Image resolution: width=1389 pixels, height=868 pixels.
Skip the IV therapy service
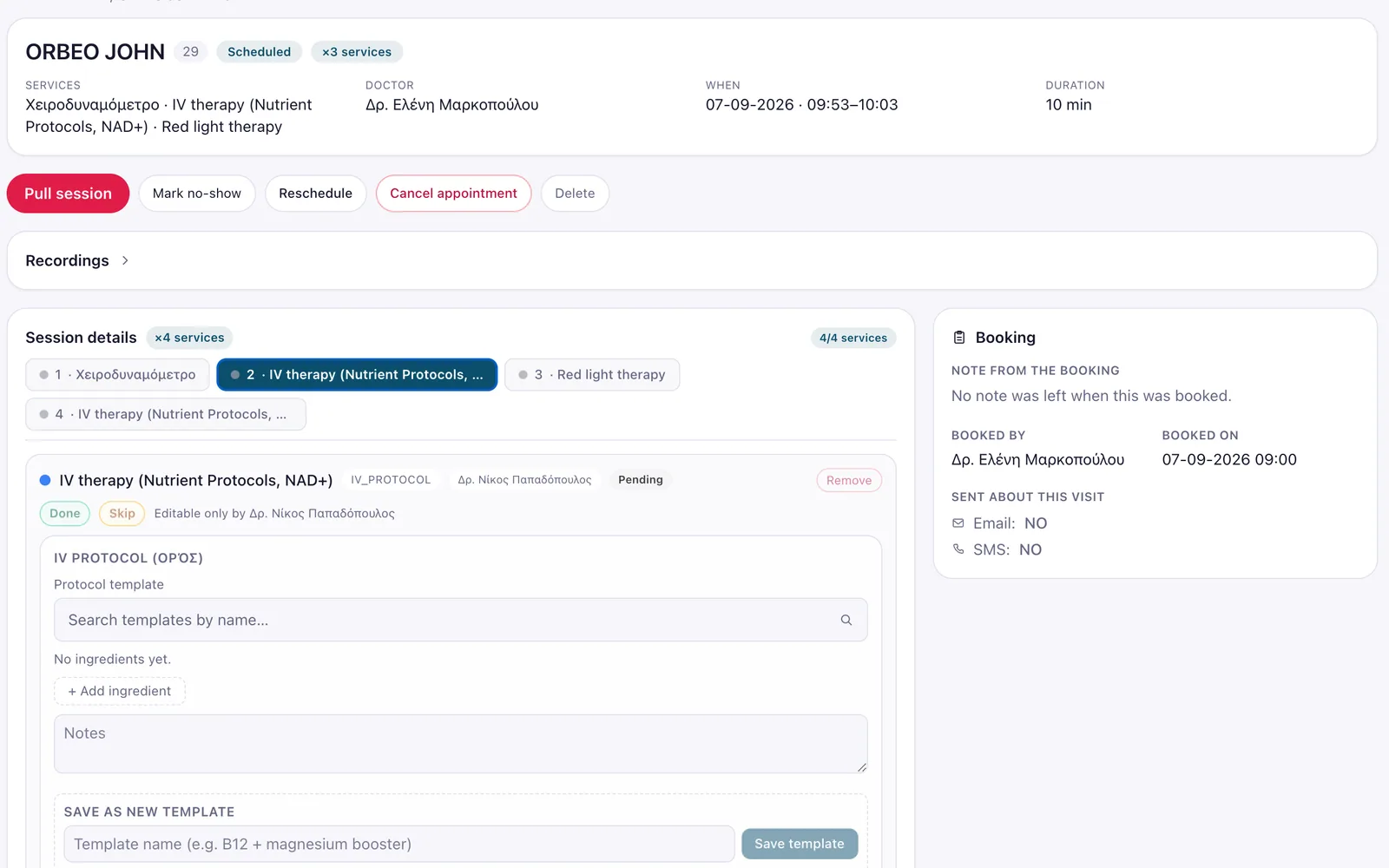122,514
